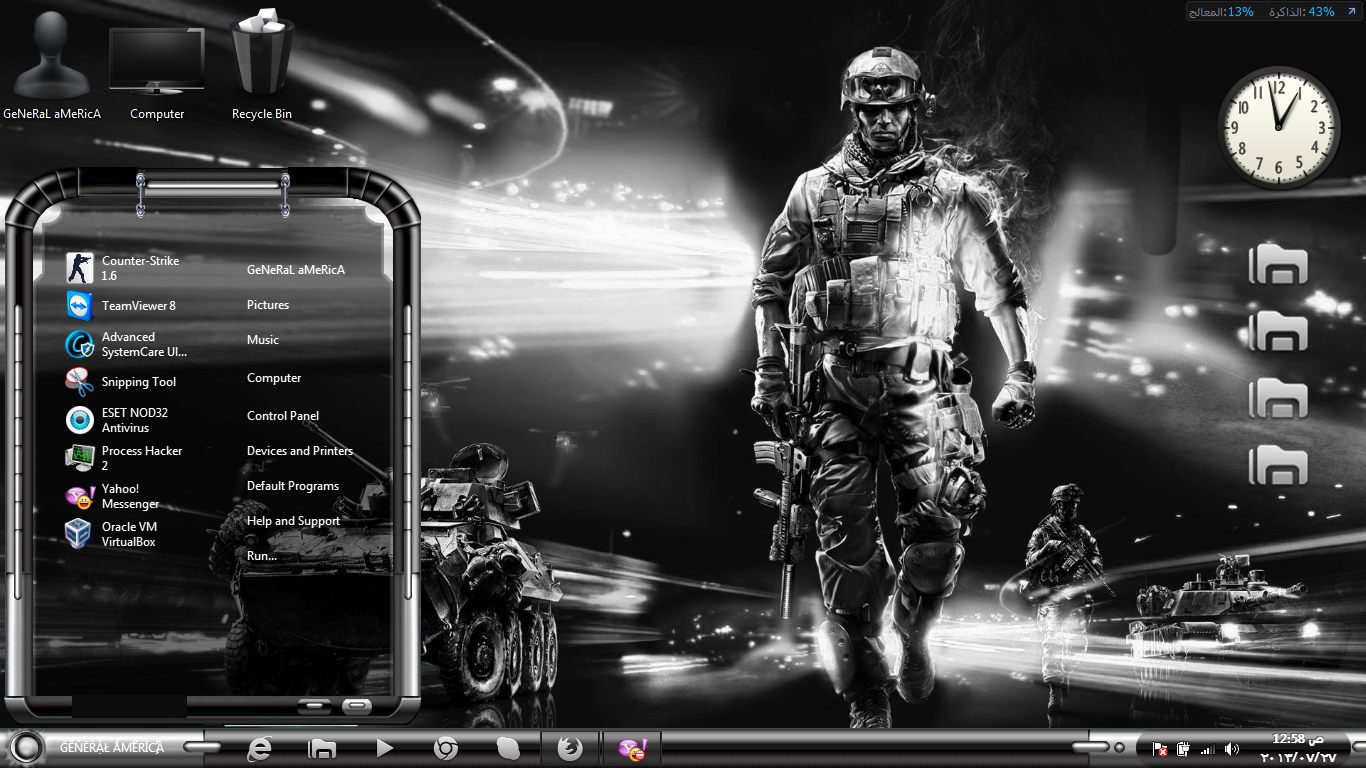The width and height of the screenshot is (1366, 768).
Task: Open Pictures in the Start menu
Action: (x=268, y=305)
